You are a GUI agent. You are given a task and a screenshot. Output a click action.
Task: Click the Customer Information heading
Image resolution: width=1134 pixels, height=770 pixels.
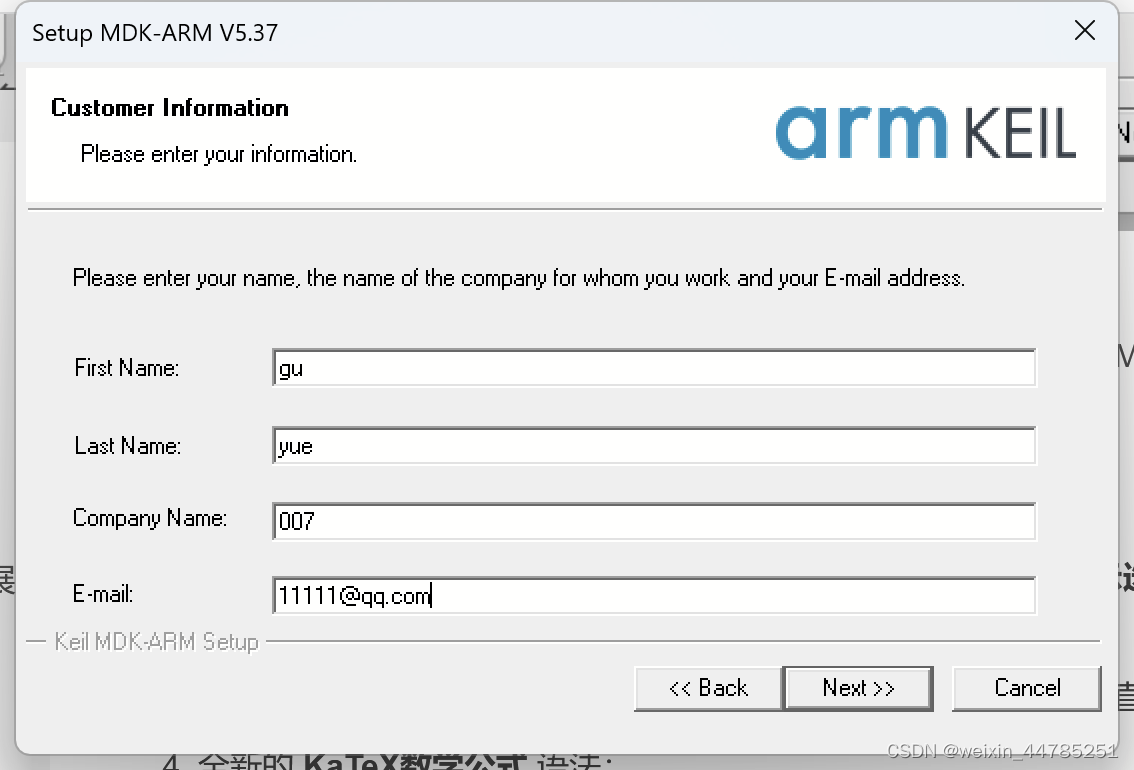pyautogui.click(x=170, y=108)
